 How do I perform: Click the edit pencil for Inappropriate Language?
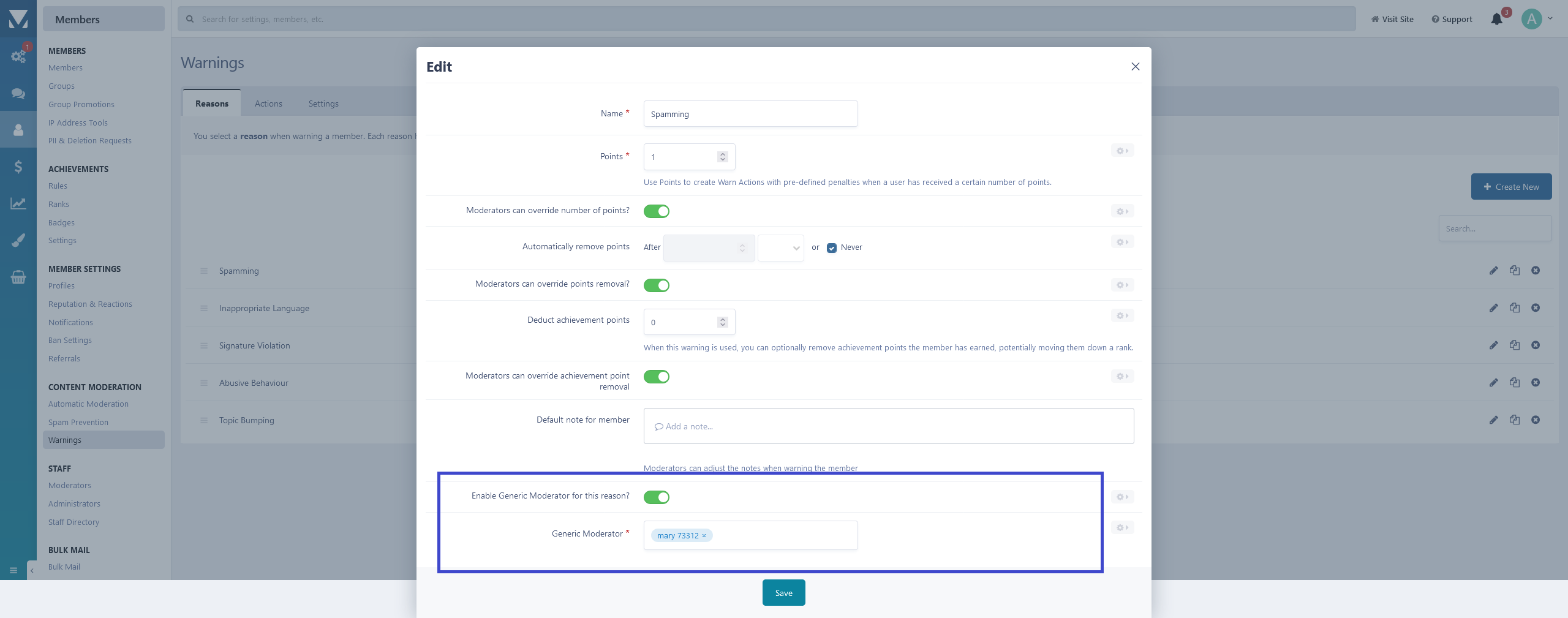pyautogui.click(x=1494, y=308)
